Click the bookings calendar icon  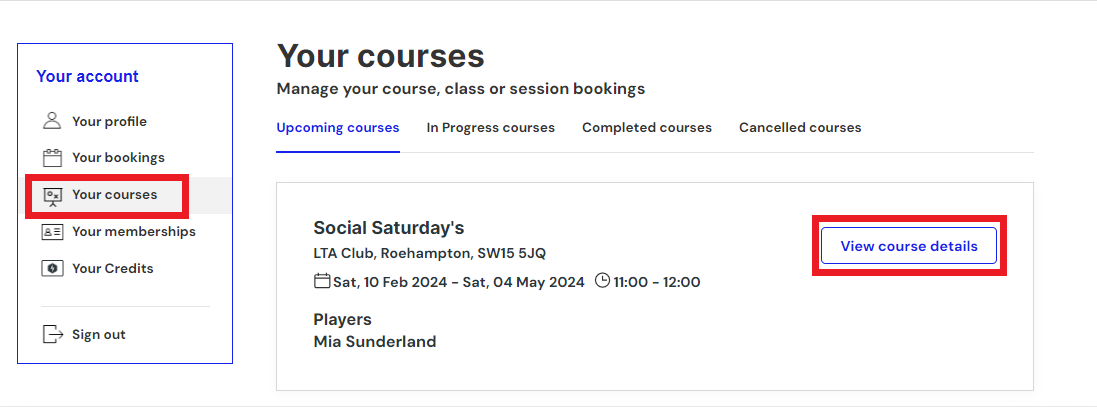click(x=52, y=158)
